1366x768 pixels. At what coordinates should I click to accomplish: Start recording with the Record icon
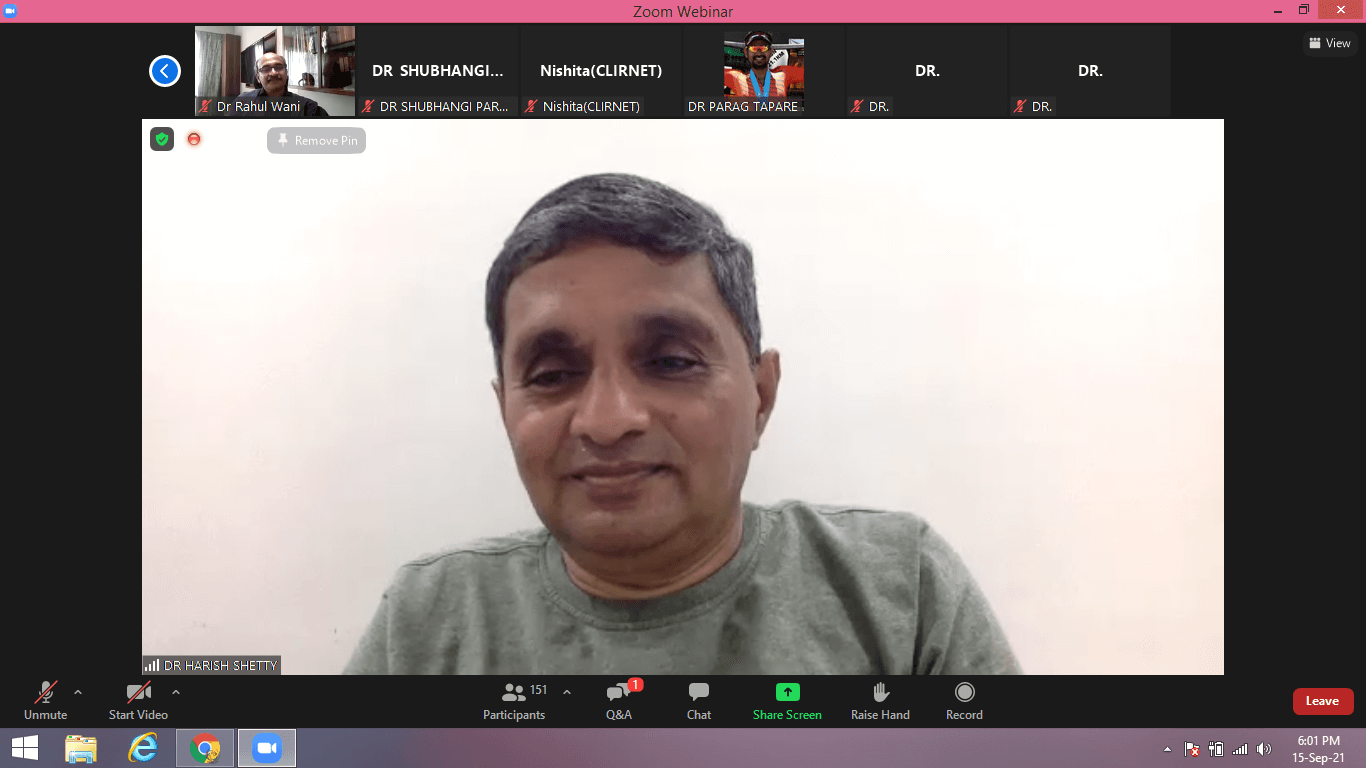tap(964, 700)
